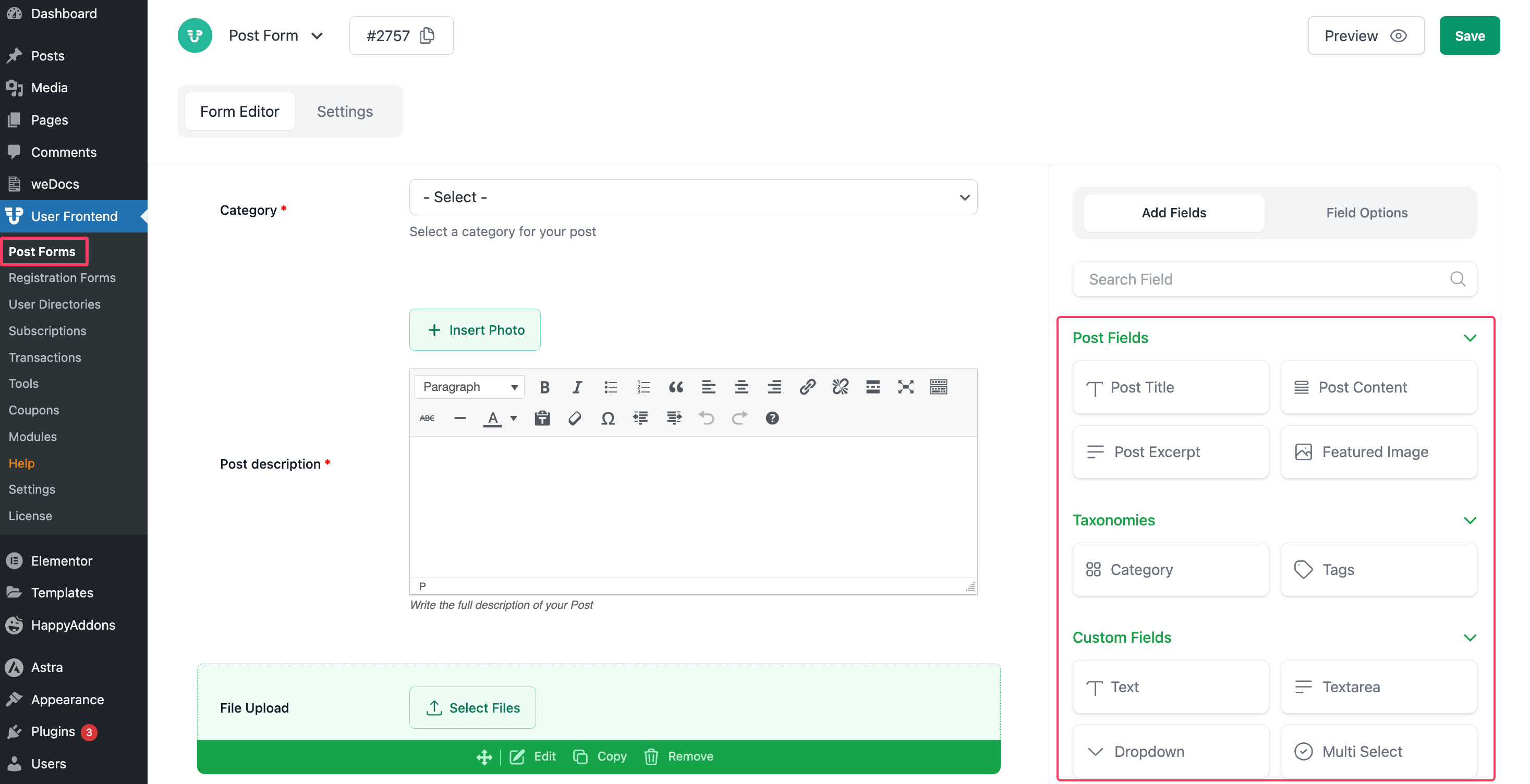Switch to the Settings tab
Image resolution: width=1530 pixels, height=784 pixels.
click(345, 112)
